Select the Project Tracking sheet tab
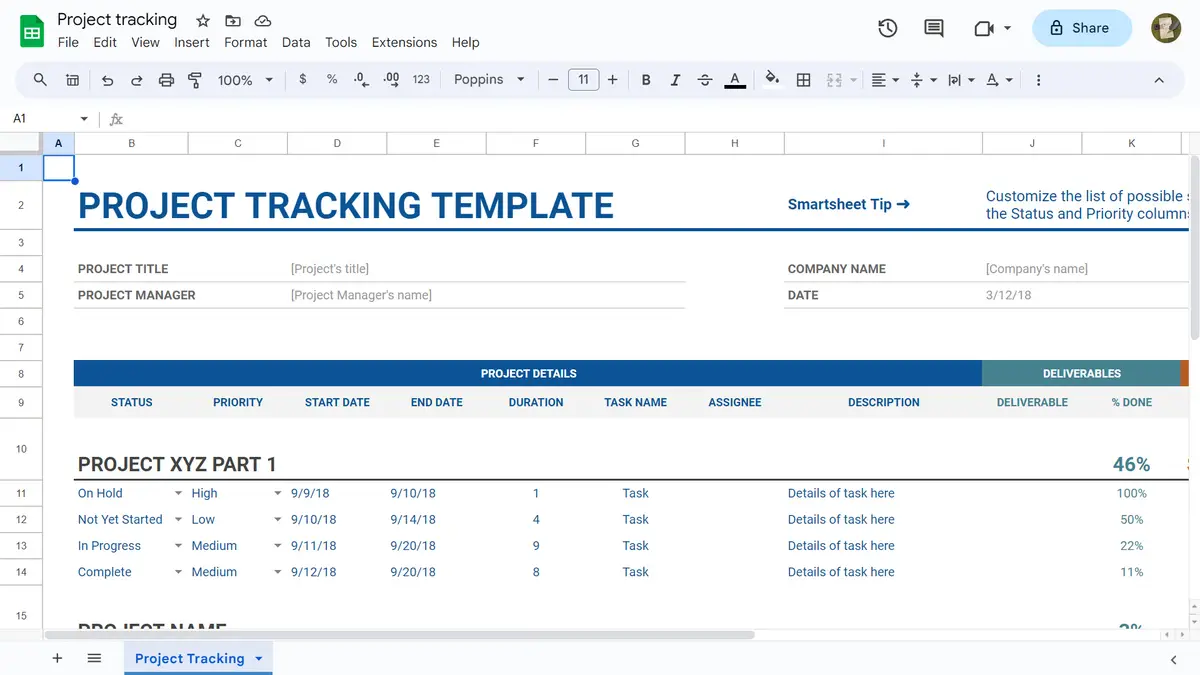1200x675 pixels. click(189, 658)
